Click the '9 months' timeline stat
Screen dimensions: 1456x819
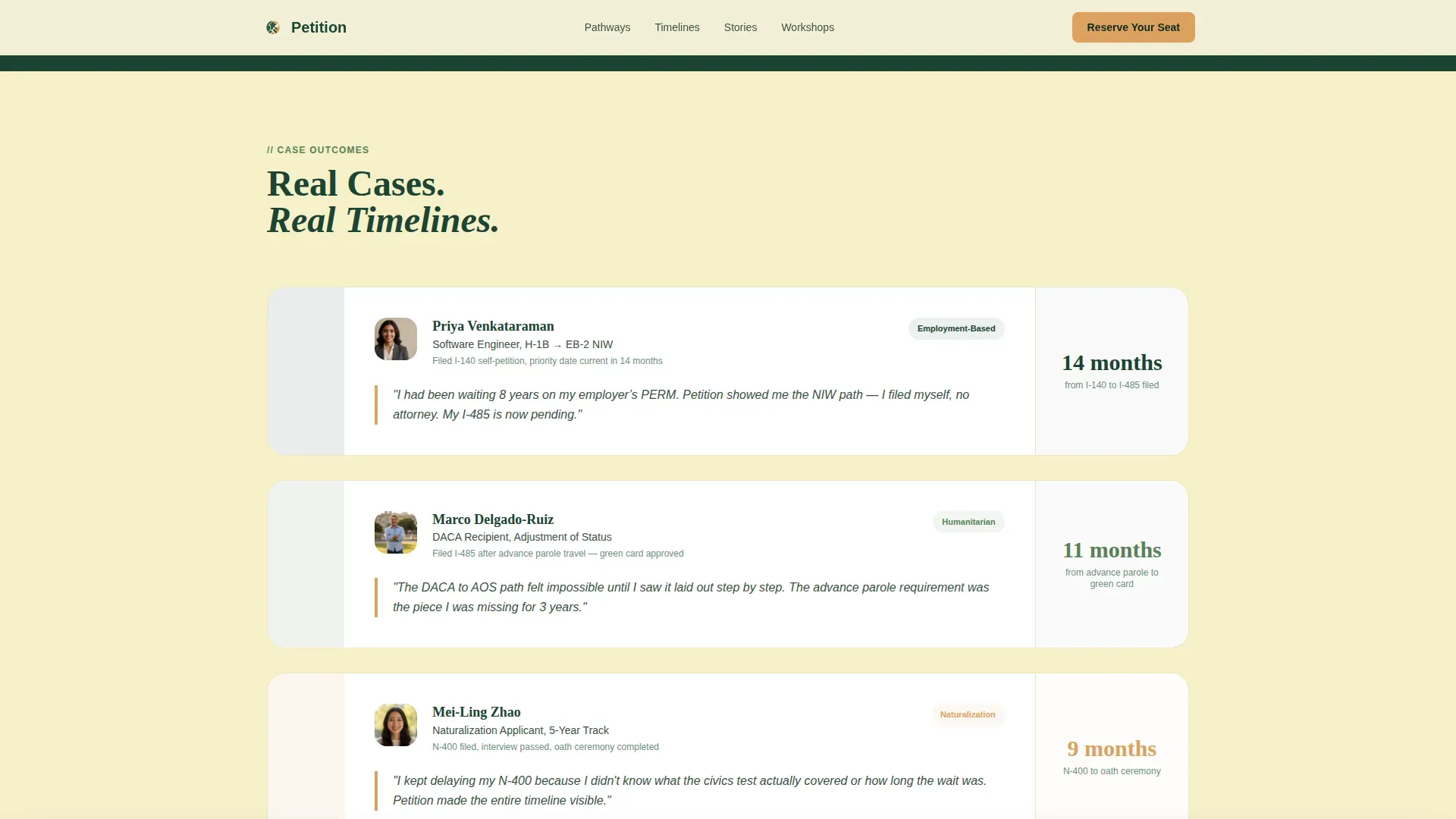pos(1111,748)
